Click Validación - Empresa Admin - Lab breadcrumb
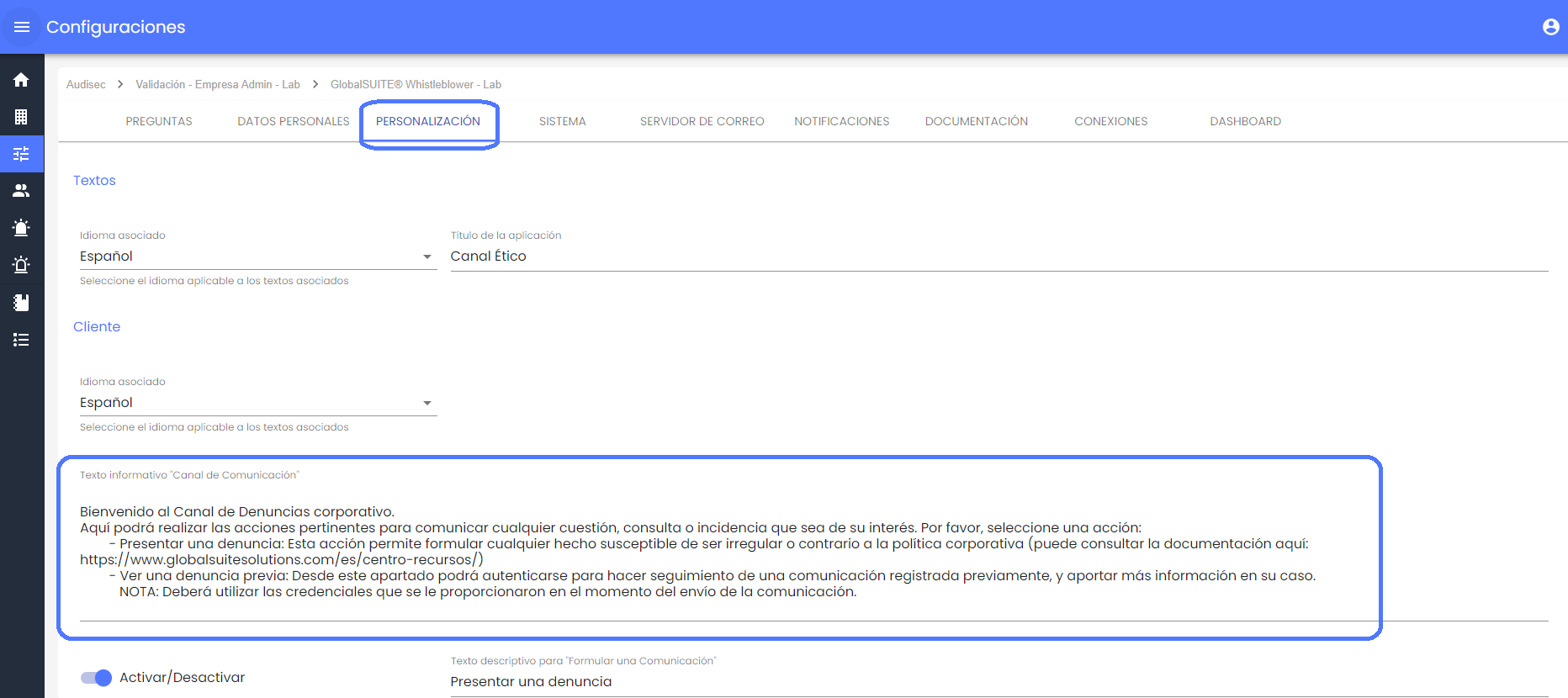The image size is (1568, 698). 217,85
